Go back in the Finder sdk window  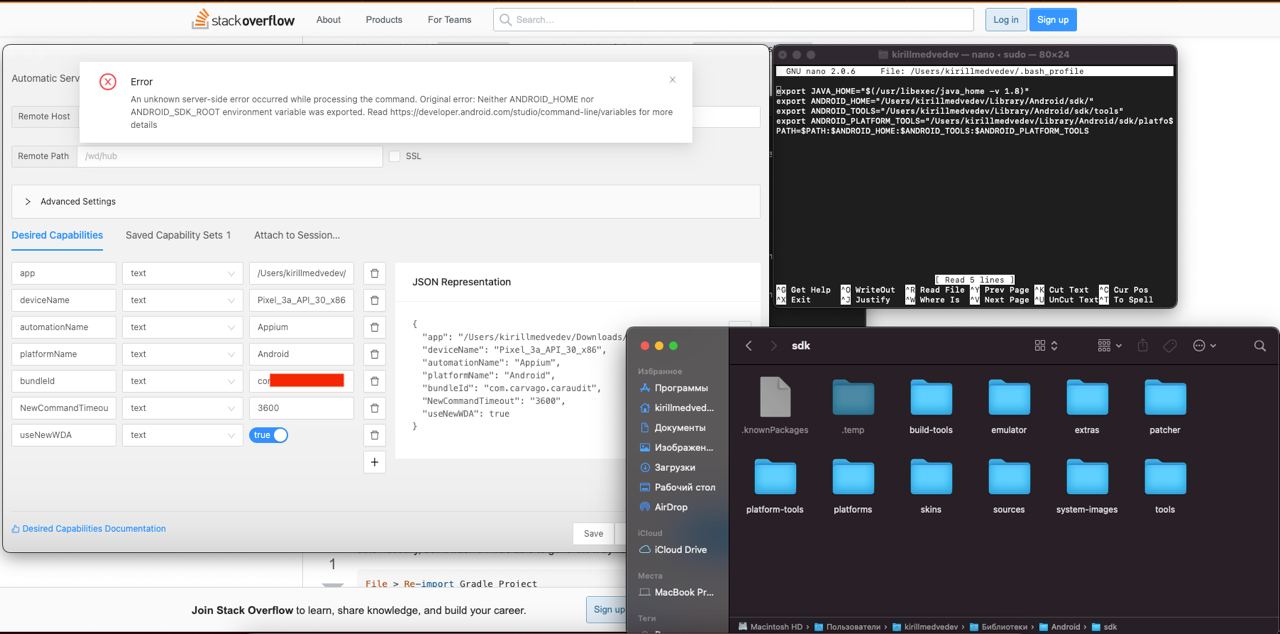(748, 345)
